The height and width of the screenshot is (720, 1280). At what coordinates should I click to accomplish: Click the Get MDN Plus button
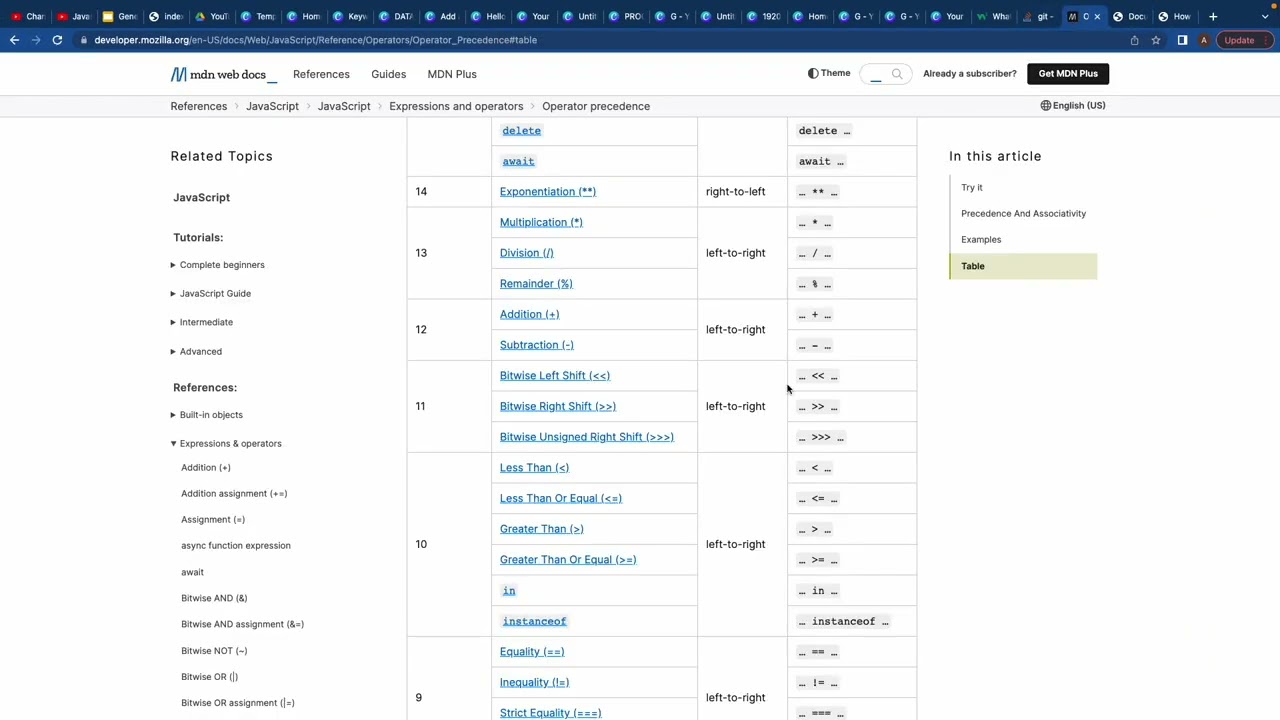[1068, 73]
